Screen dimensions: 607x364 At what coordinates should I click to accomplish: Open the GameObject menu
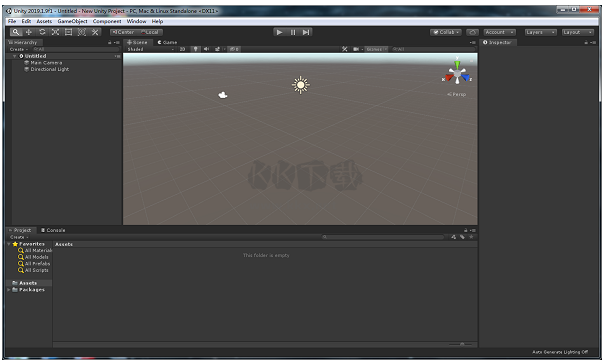coord(72,21)
